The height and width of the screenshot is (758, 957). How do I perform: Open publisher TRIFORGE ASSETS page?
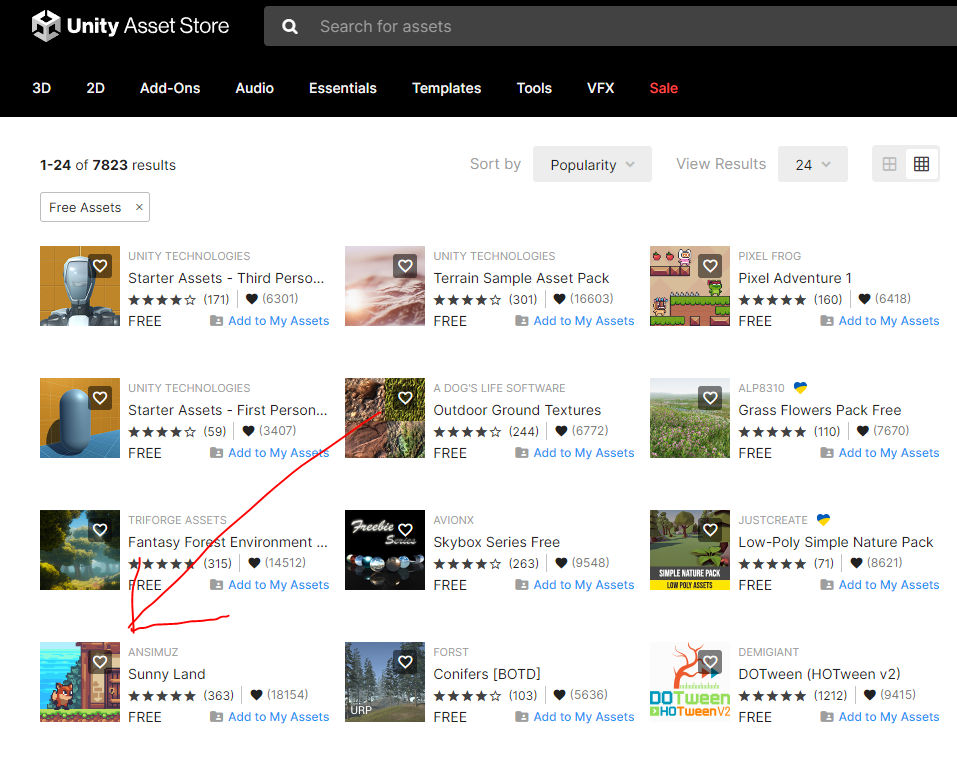(x=177, y=520)
